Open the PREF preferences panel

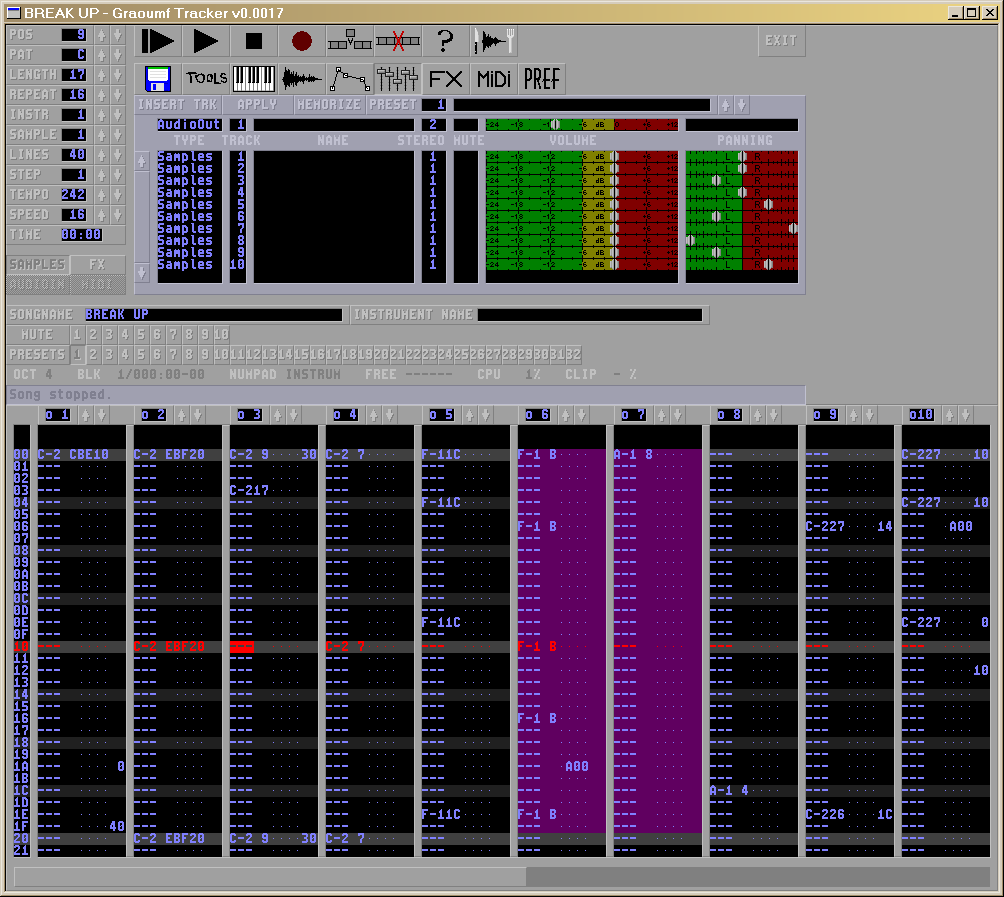tap(542, 79)
